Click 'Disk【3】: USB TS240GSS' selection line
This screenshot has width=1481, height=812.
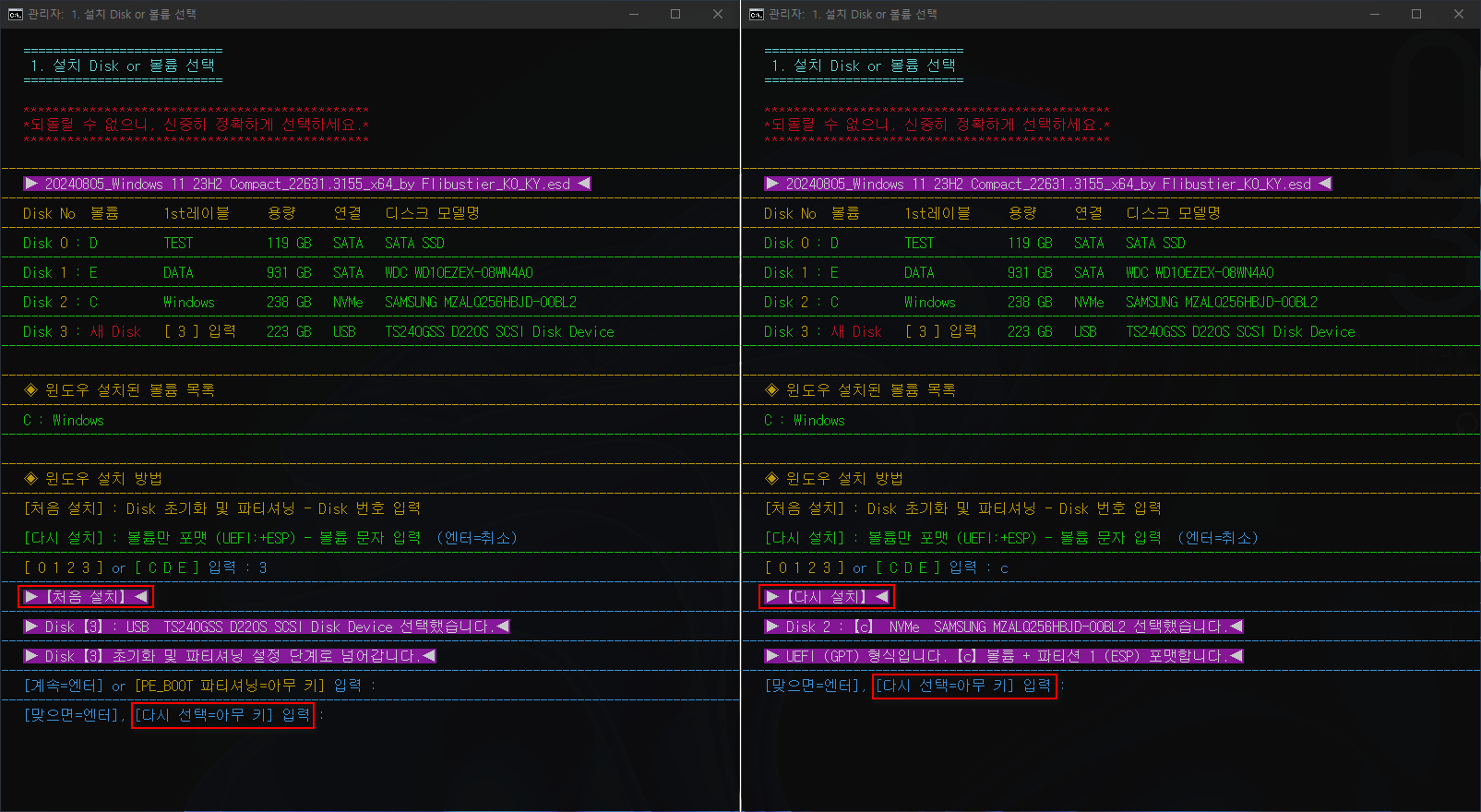[267, 627]
